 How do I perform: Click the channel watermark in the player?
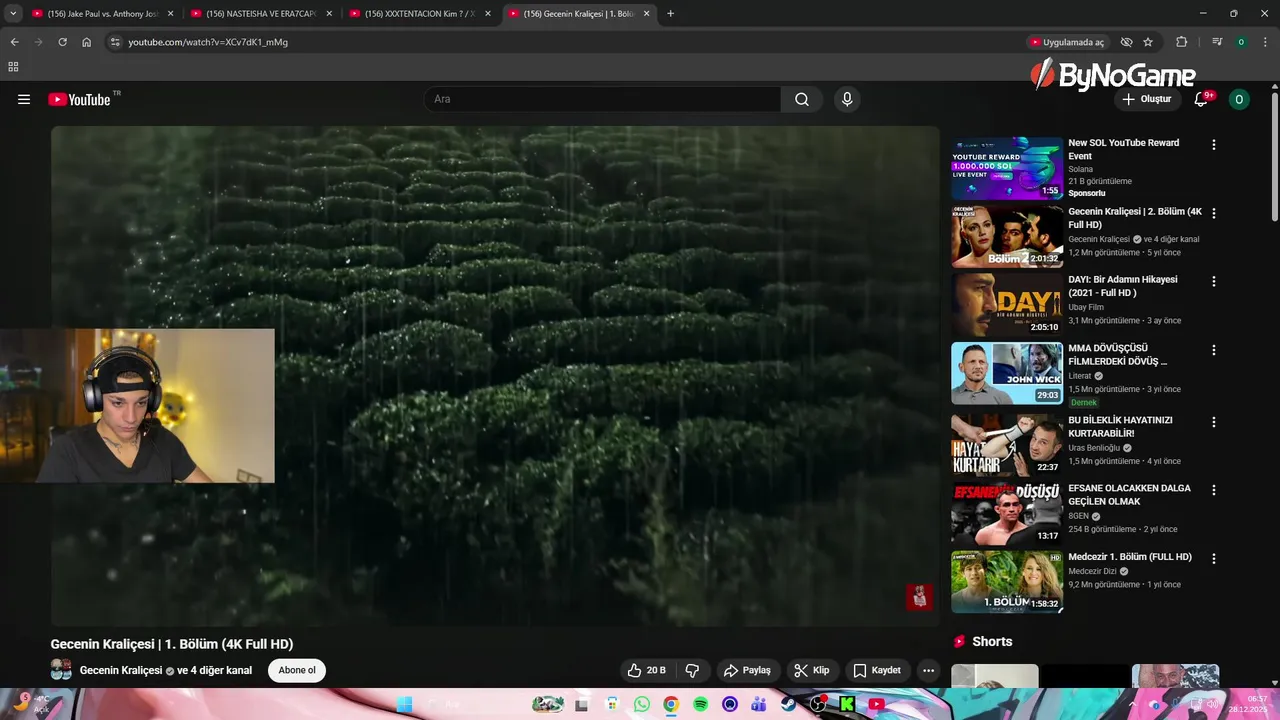(919, 597)
